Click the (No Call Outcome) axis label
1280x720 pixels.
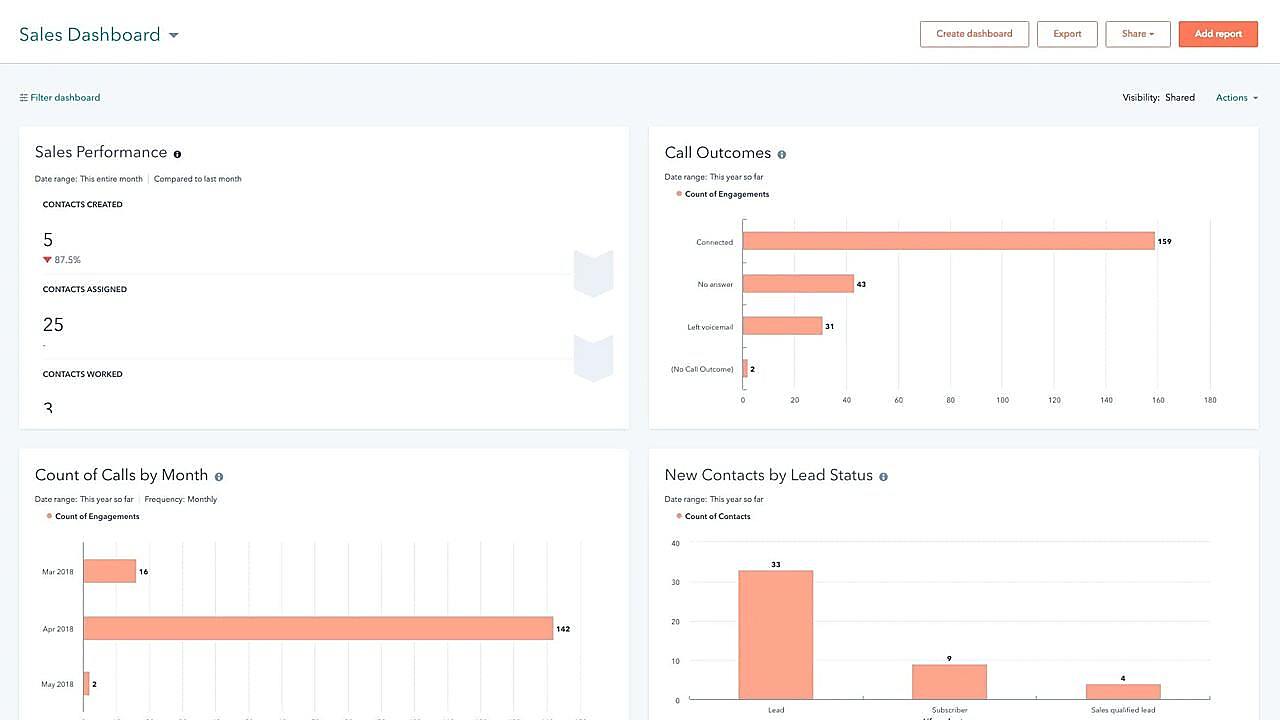pyautogui.click(x=702, y=369)
